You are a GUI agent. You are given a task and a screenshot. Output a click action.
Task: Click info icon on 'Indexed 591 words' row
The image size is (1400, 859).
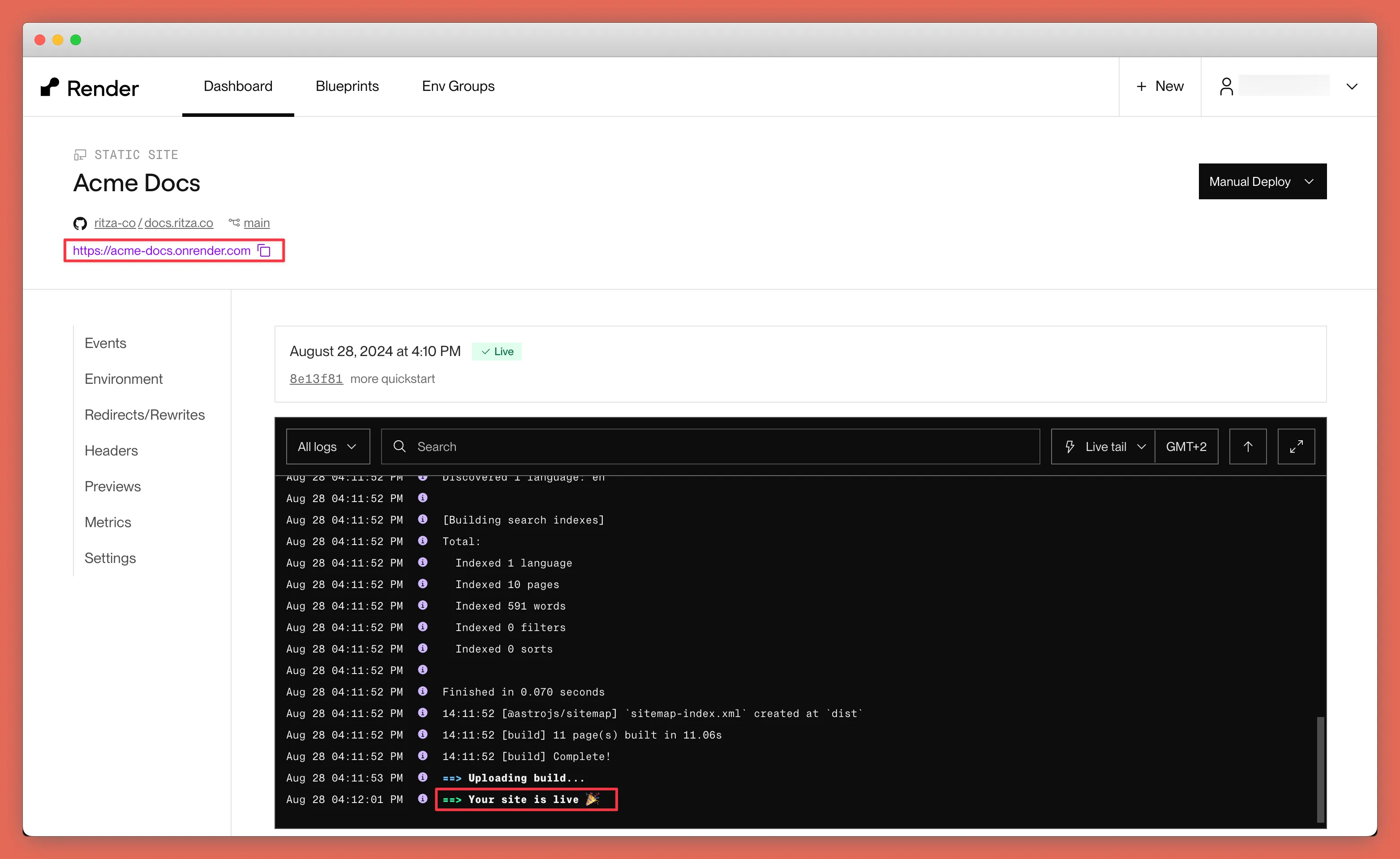pos(422,606)
